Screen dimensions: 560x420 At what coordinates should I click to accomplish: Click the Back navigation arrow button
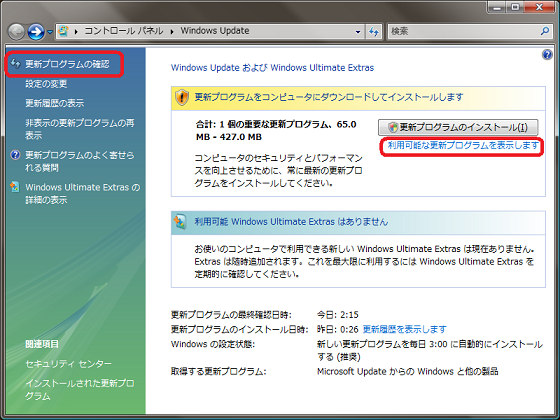point(16,32)
